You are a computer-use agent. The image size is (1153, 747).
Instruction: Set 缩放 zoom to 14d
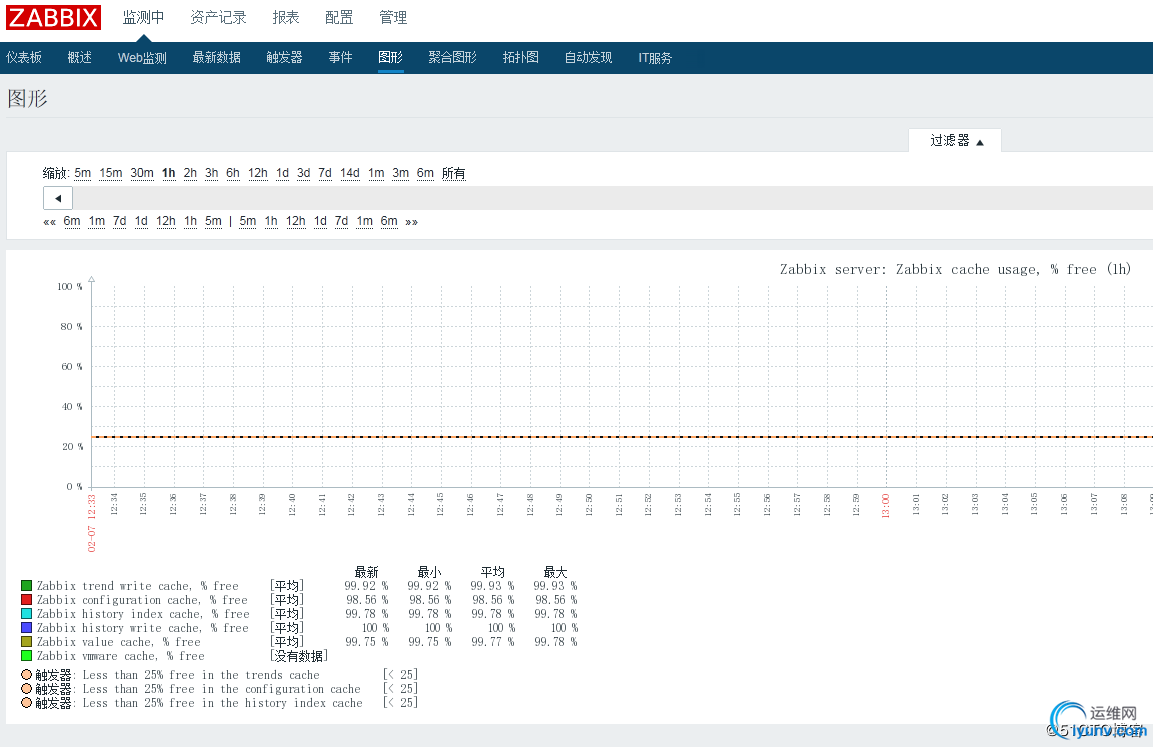pos(350,174)
